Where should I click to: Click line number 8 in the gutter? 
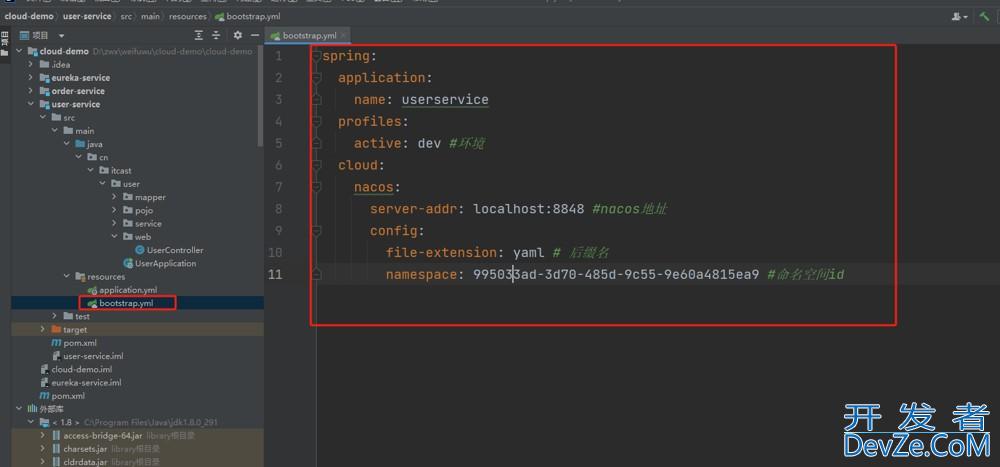(x=278, y=209)
